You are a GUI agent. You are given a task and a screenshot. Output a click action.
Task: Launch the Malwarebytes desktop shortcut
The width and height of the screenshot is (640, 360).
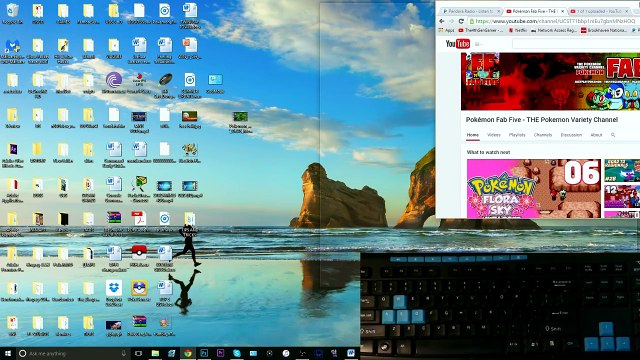click(x=12, y=51)
